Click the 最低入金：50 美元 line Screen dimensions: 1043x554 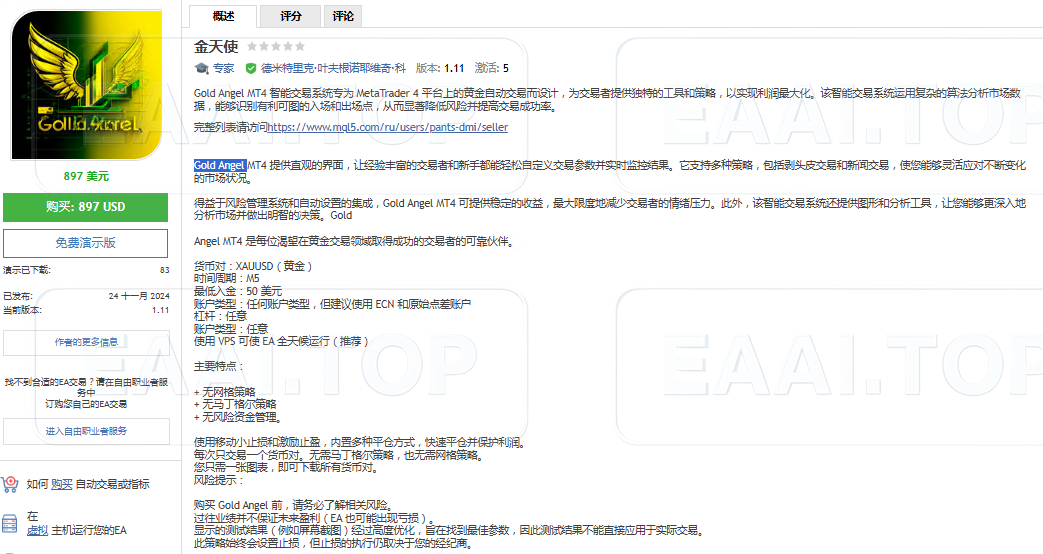point(238,291)
